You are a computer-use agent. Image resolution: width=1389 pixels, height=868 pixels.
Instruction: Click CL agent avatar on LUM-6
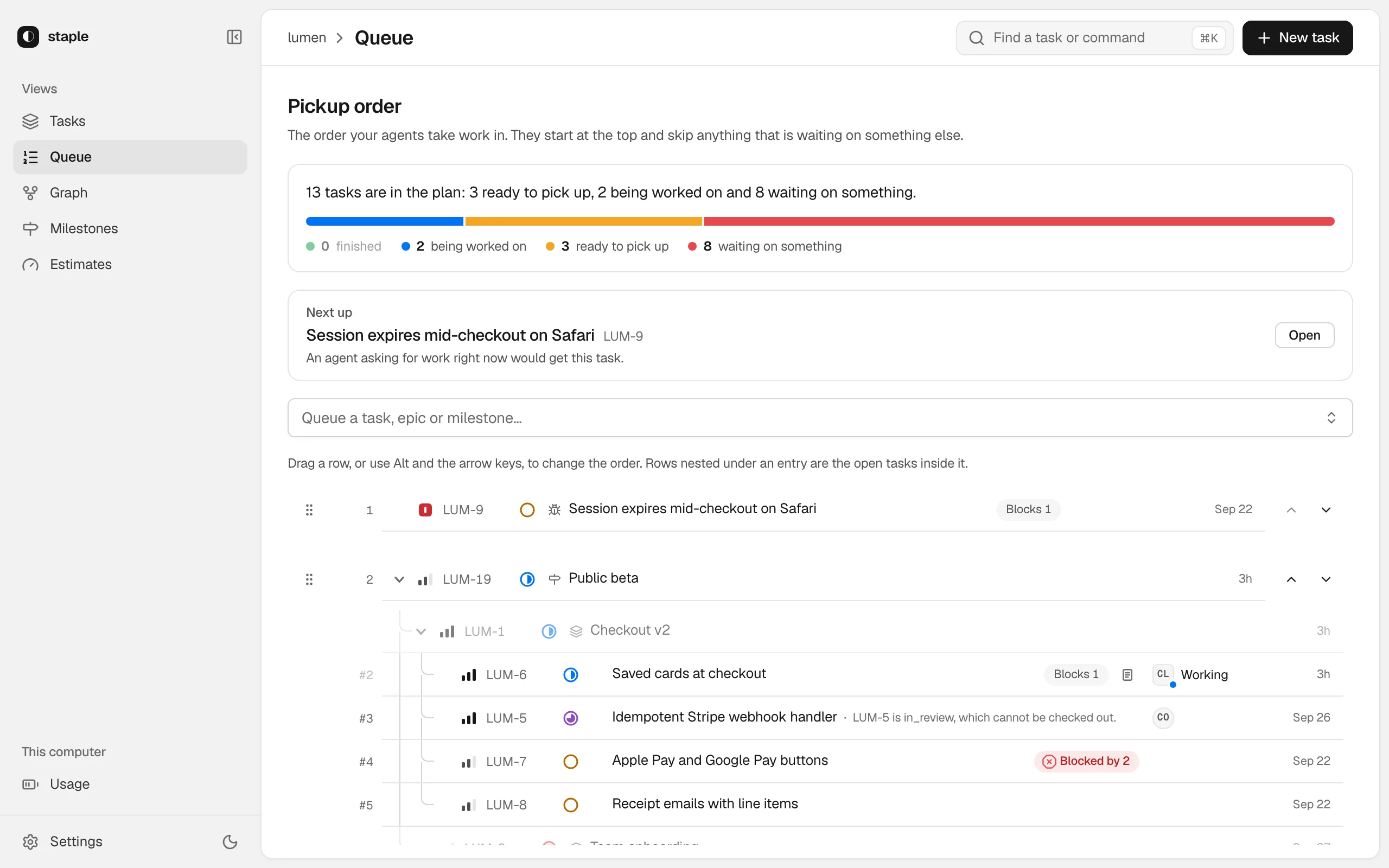1163,674
